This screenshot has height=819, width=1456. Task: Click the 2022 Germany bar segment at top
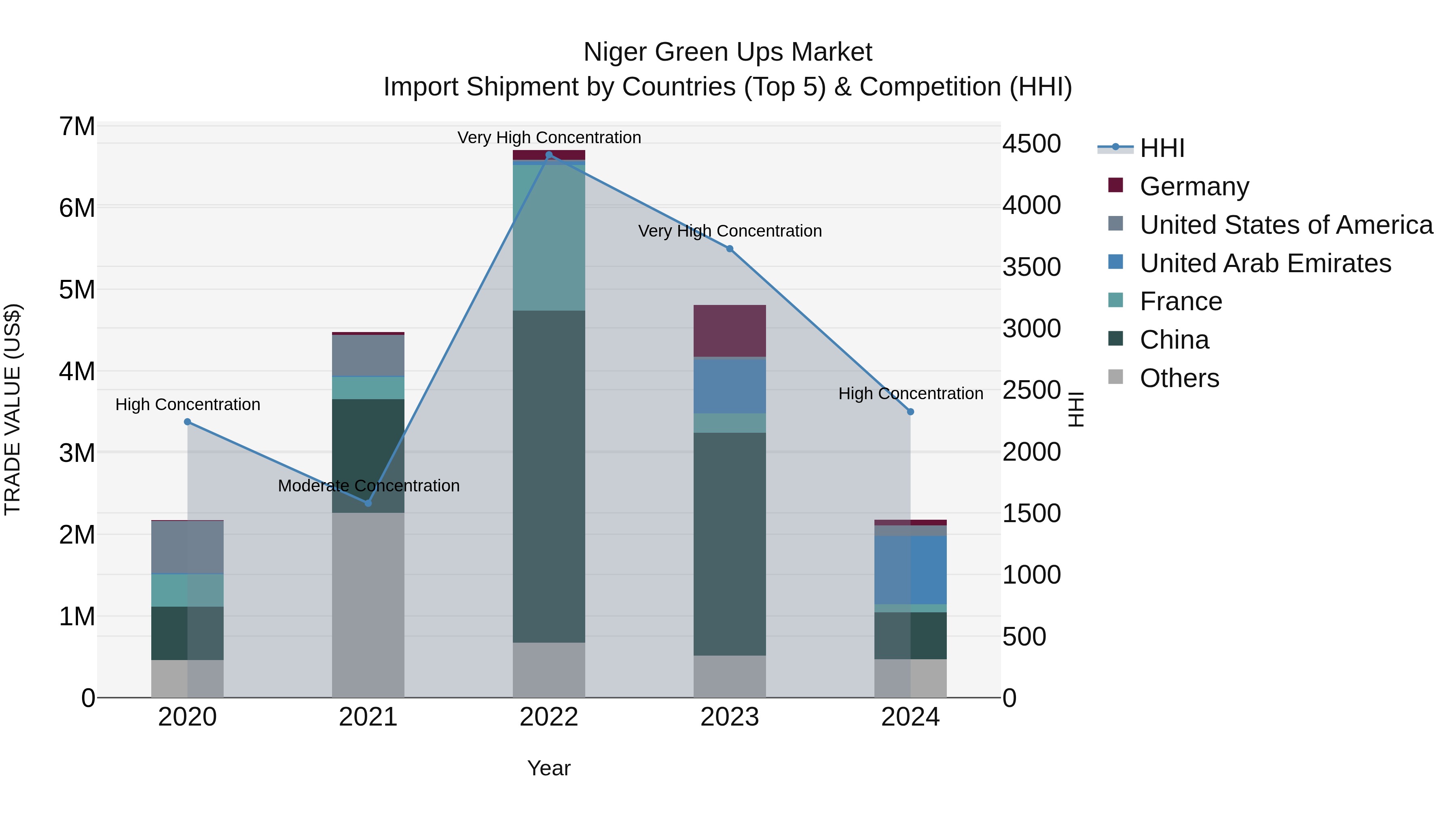pos(549,155)
